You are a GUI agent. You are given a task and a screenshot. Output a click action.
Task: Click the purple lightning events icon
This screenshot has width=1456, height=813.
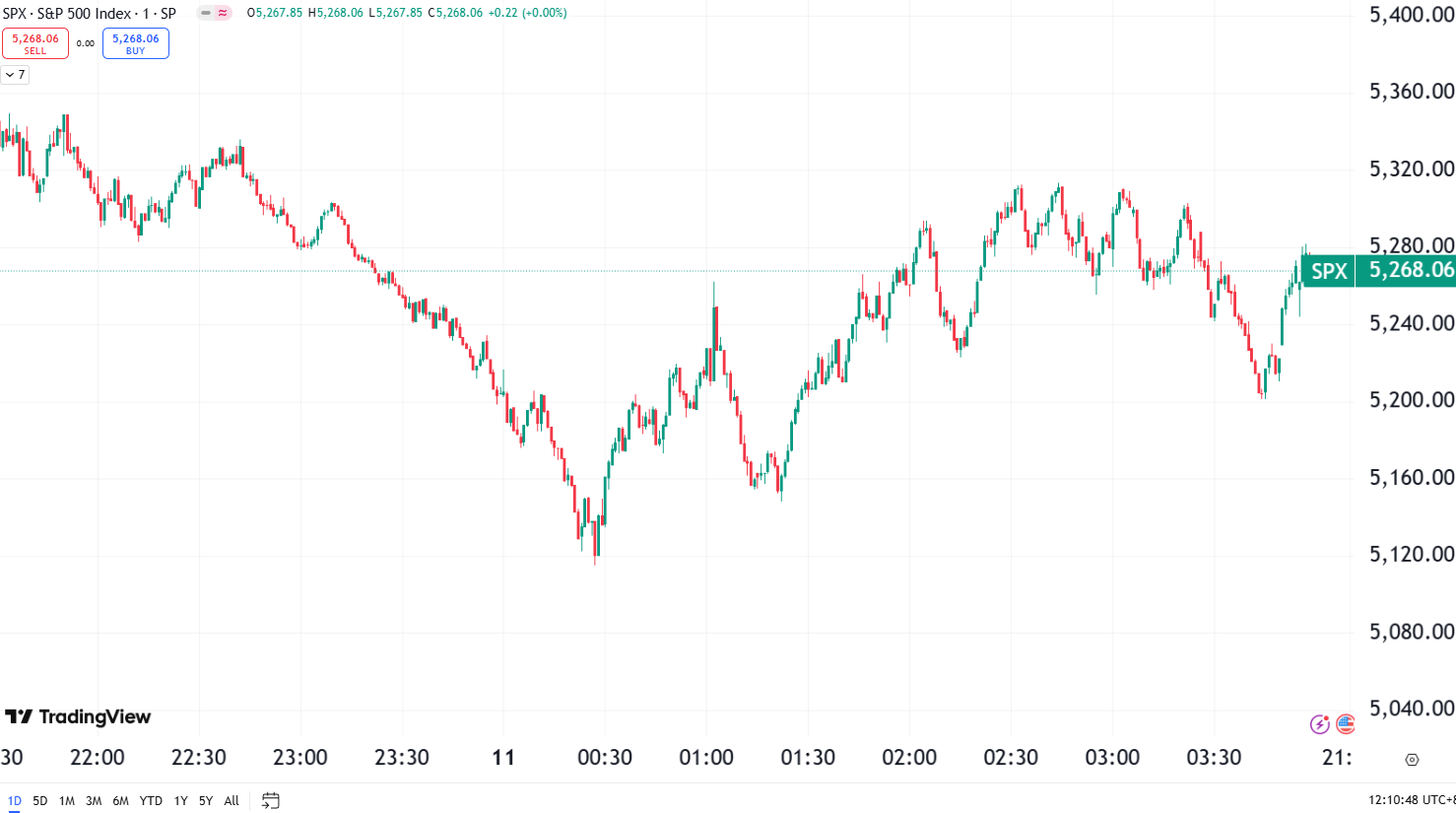1320,725
